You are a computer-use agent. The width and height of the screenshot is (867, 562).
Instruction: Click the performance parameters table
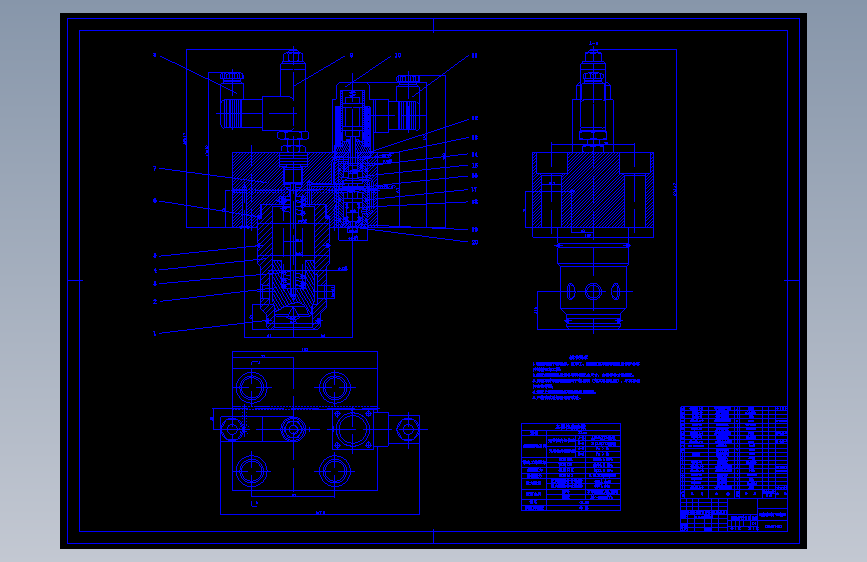pos(571,467)
